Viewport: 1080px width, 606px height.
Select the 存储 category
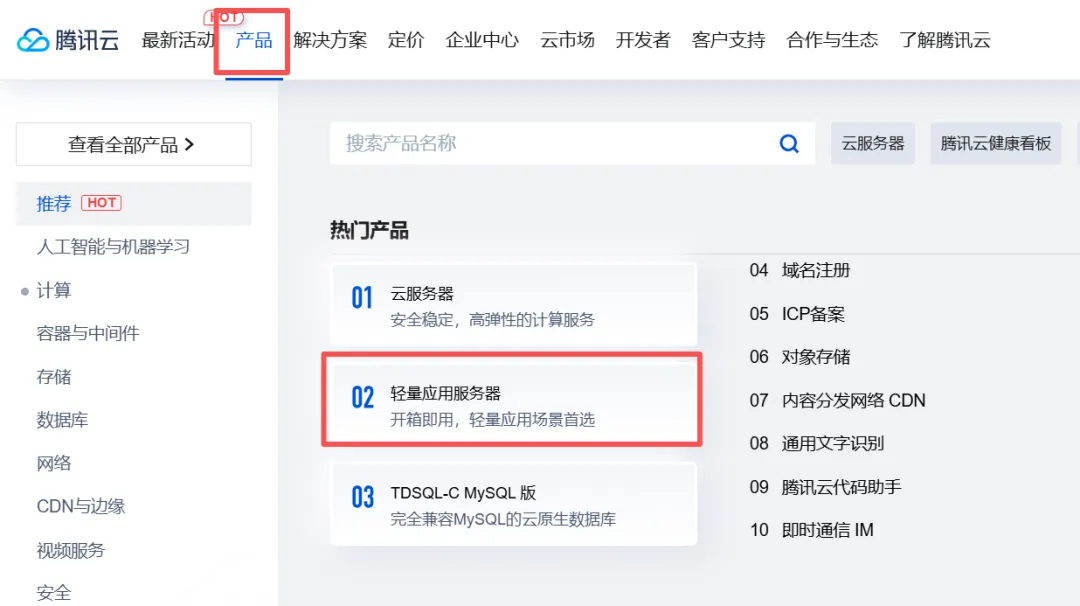click(54, 377)
